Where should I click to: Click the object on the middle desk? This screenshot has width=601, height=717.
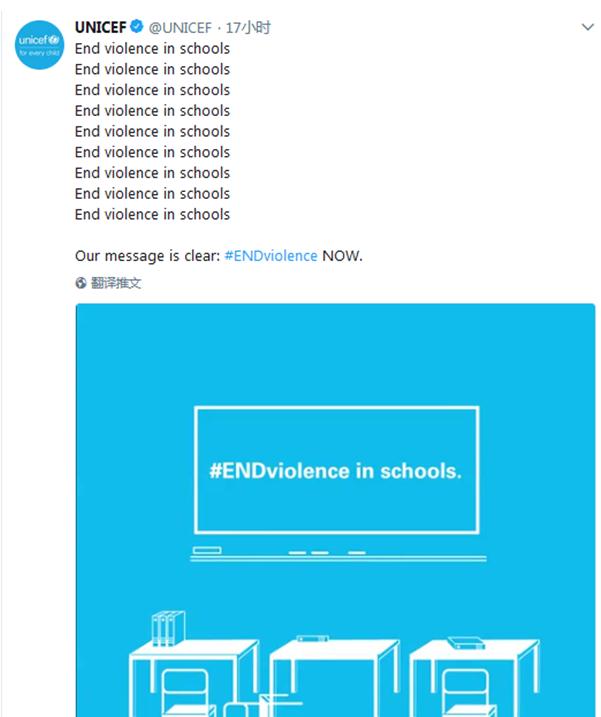pos(312,638)
